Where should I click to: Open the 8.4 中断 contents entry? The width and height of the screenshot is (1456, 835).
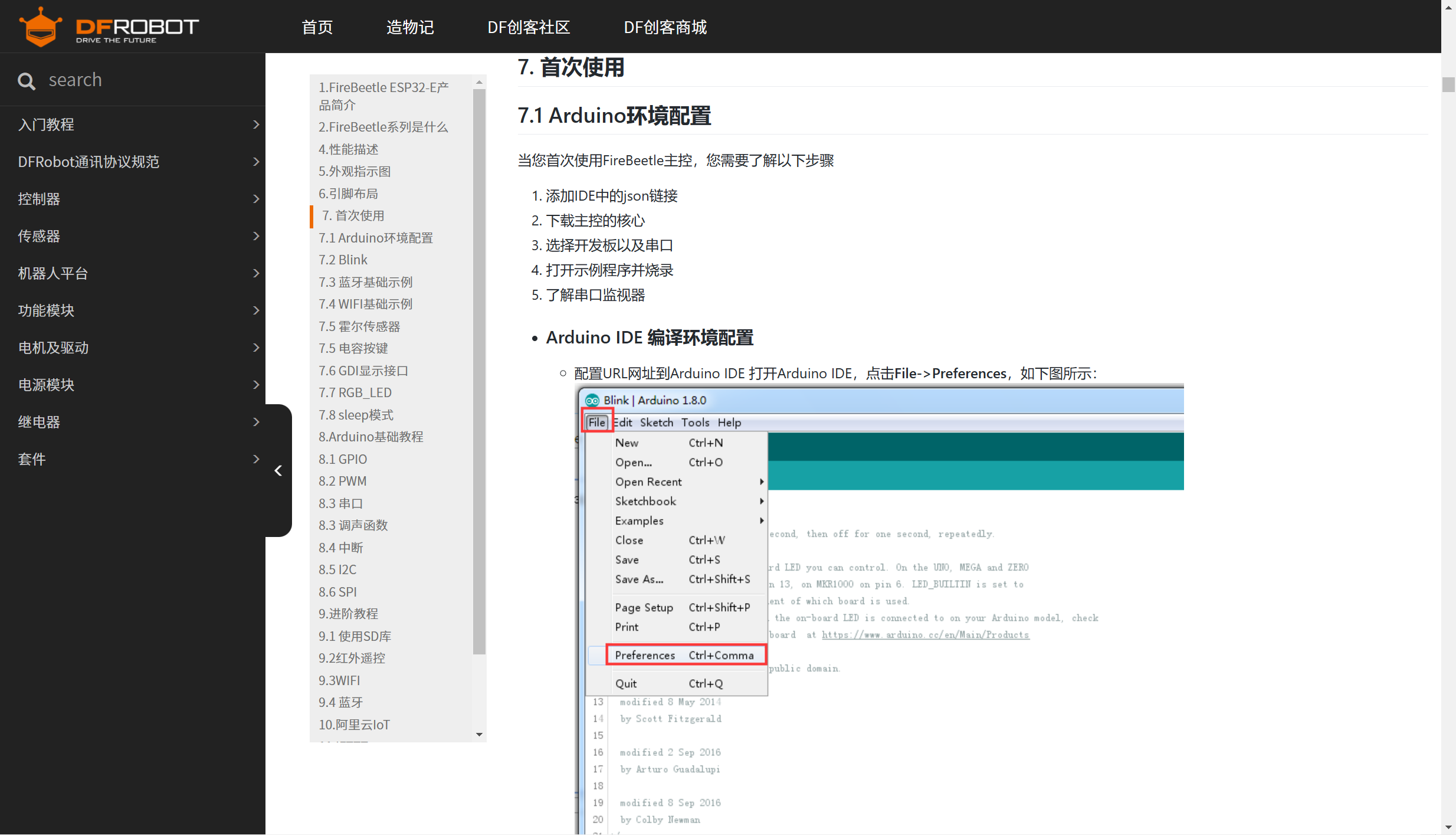click(x=341, y=548)
